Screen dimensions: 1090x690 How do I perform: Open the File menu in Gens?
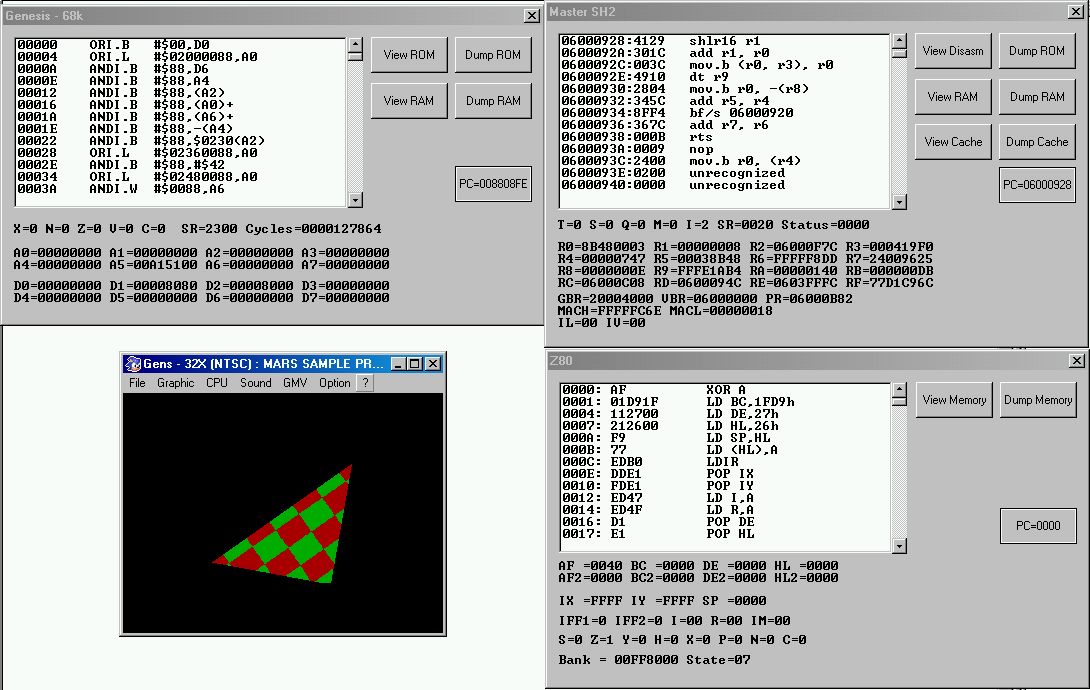coord(137,383)
